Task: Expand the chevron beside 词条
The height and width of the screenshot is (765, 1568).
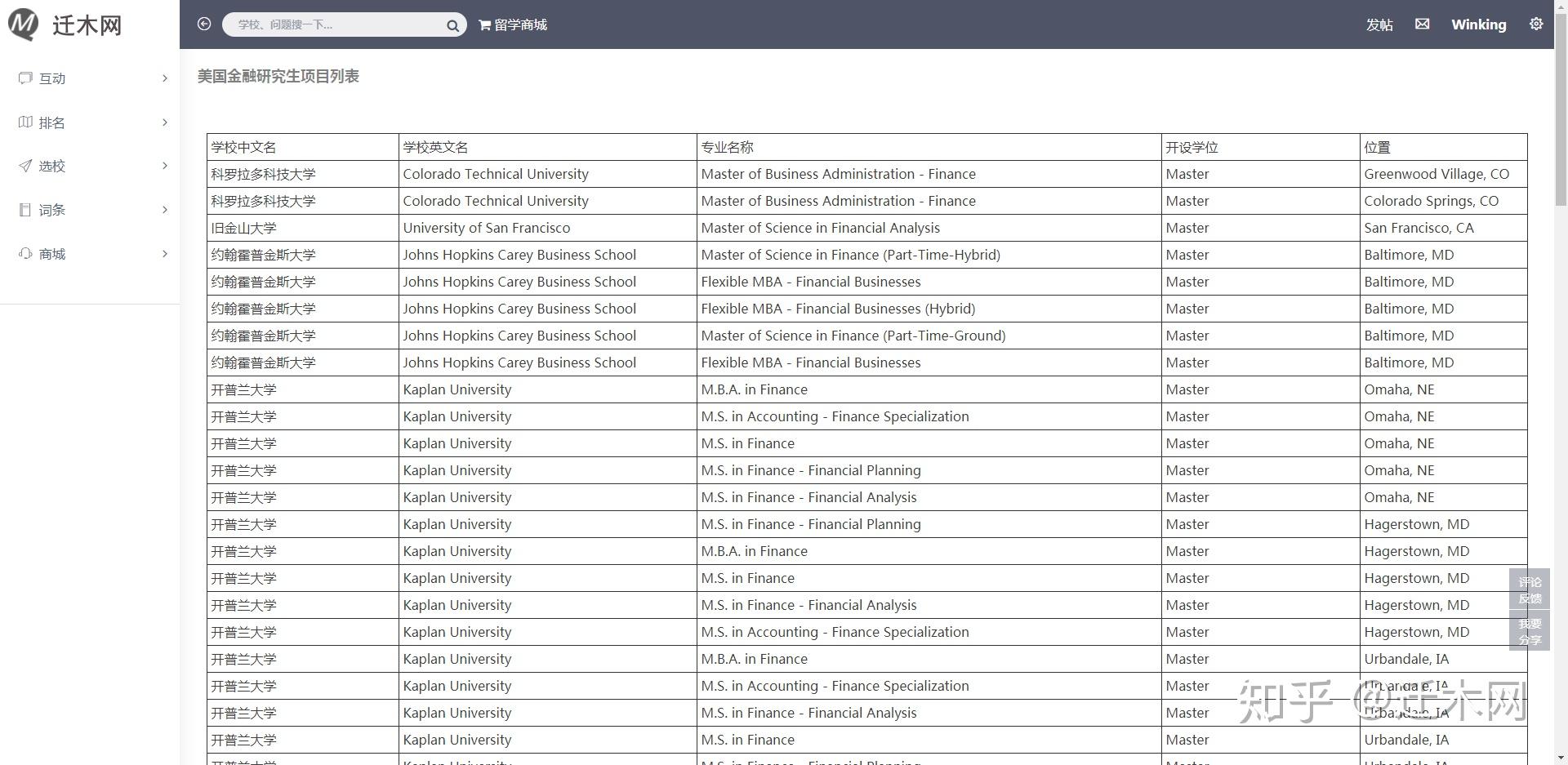Action: pos(165,210)
